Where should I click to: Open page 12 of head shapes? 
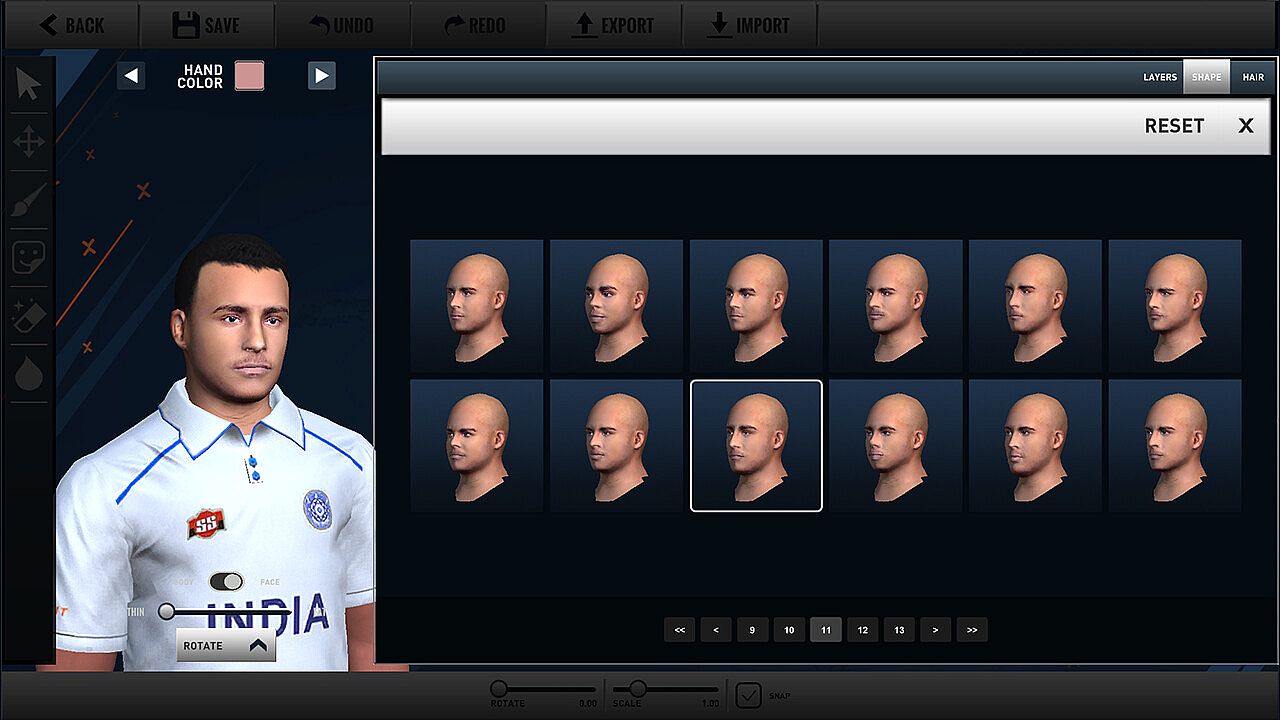pyautogui.click(x=862, y=630)
